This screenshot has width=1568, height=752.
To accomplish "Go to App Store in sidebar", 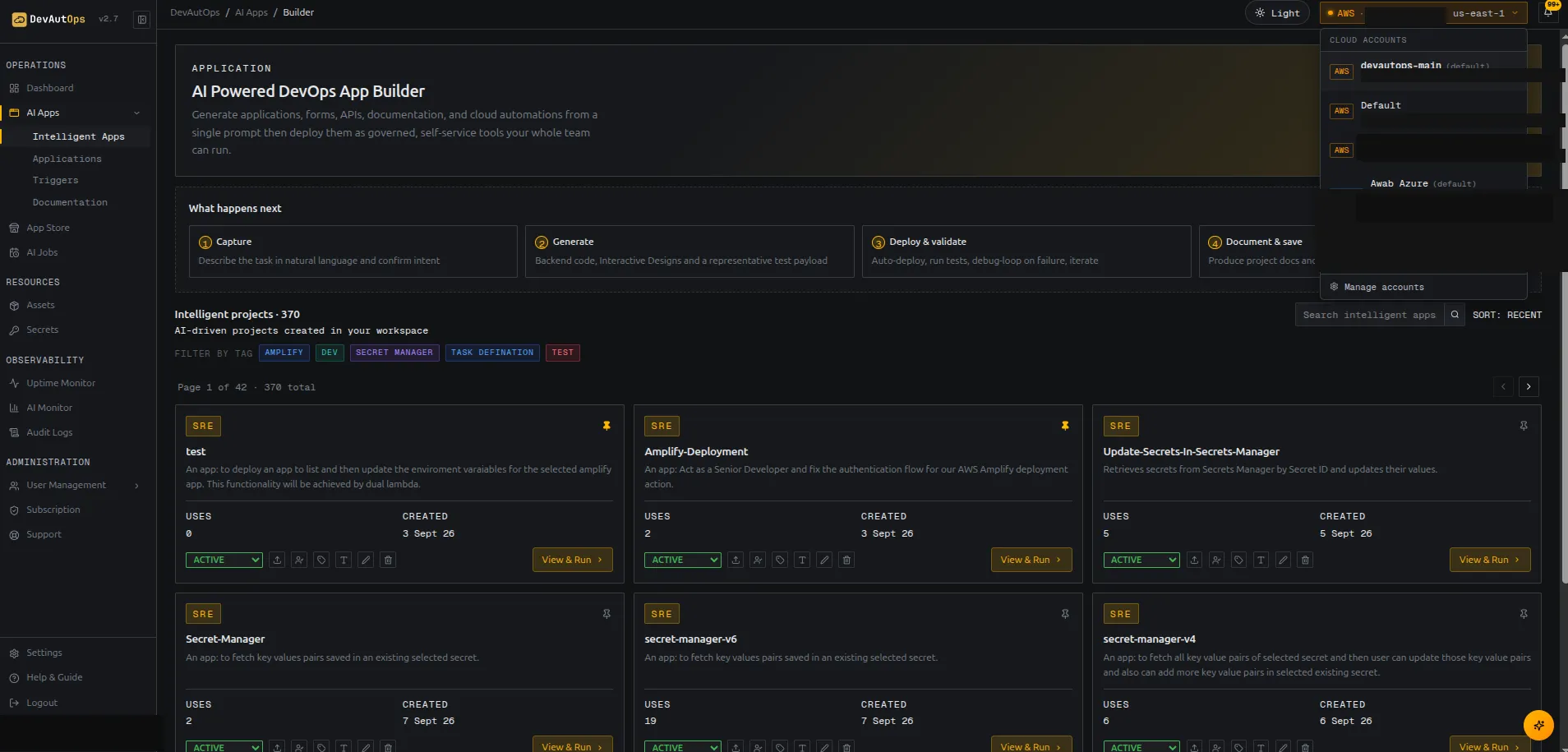I will 48,228.
